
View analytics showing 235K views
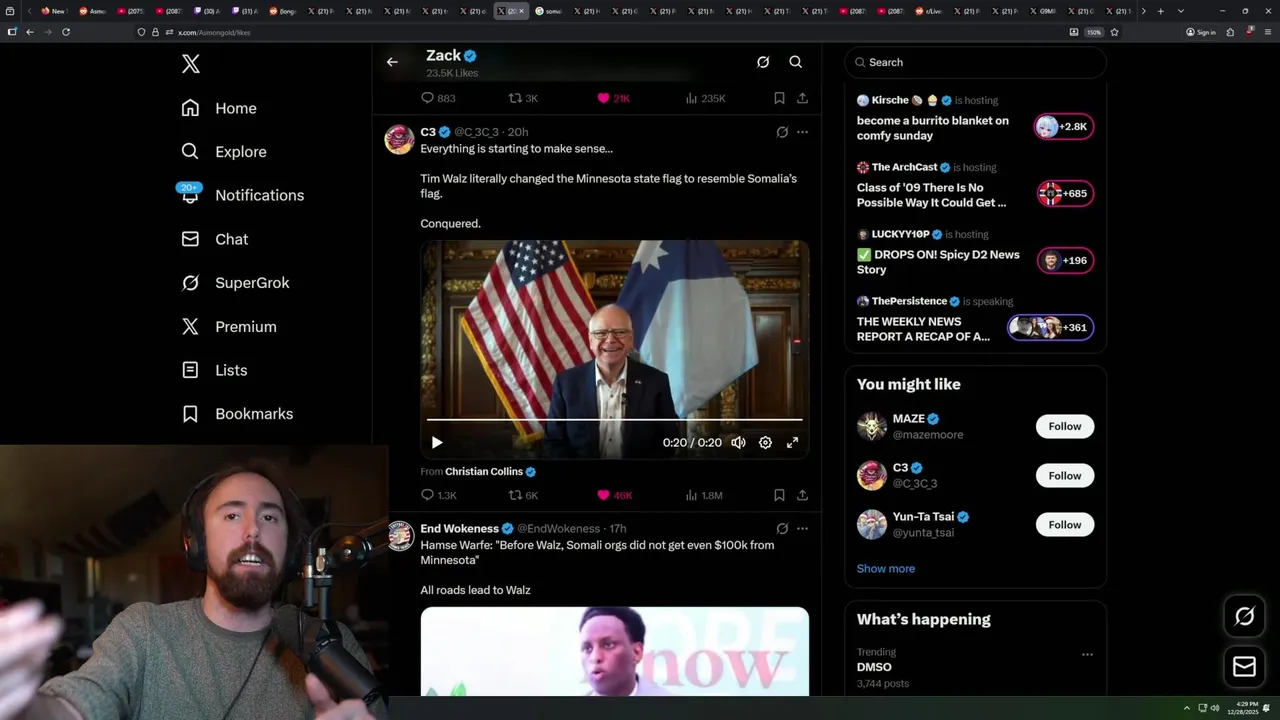coord(705,98)
